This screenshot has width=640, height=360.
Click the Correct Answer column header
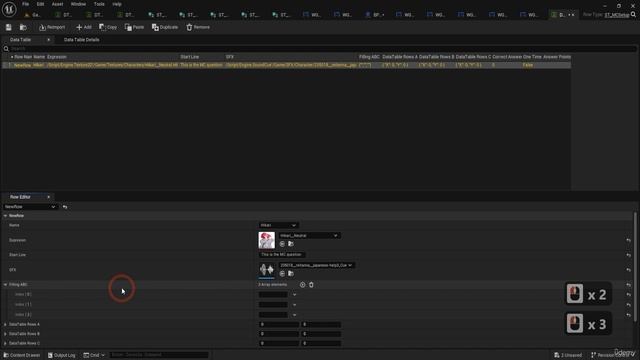(x=507, y=57)
